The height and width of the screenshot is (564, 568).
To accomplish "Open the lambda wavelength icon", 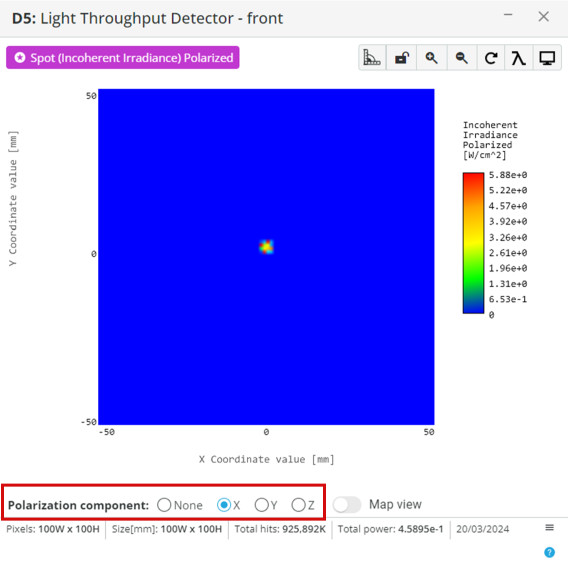I will point(518,58).
